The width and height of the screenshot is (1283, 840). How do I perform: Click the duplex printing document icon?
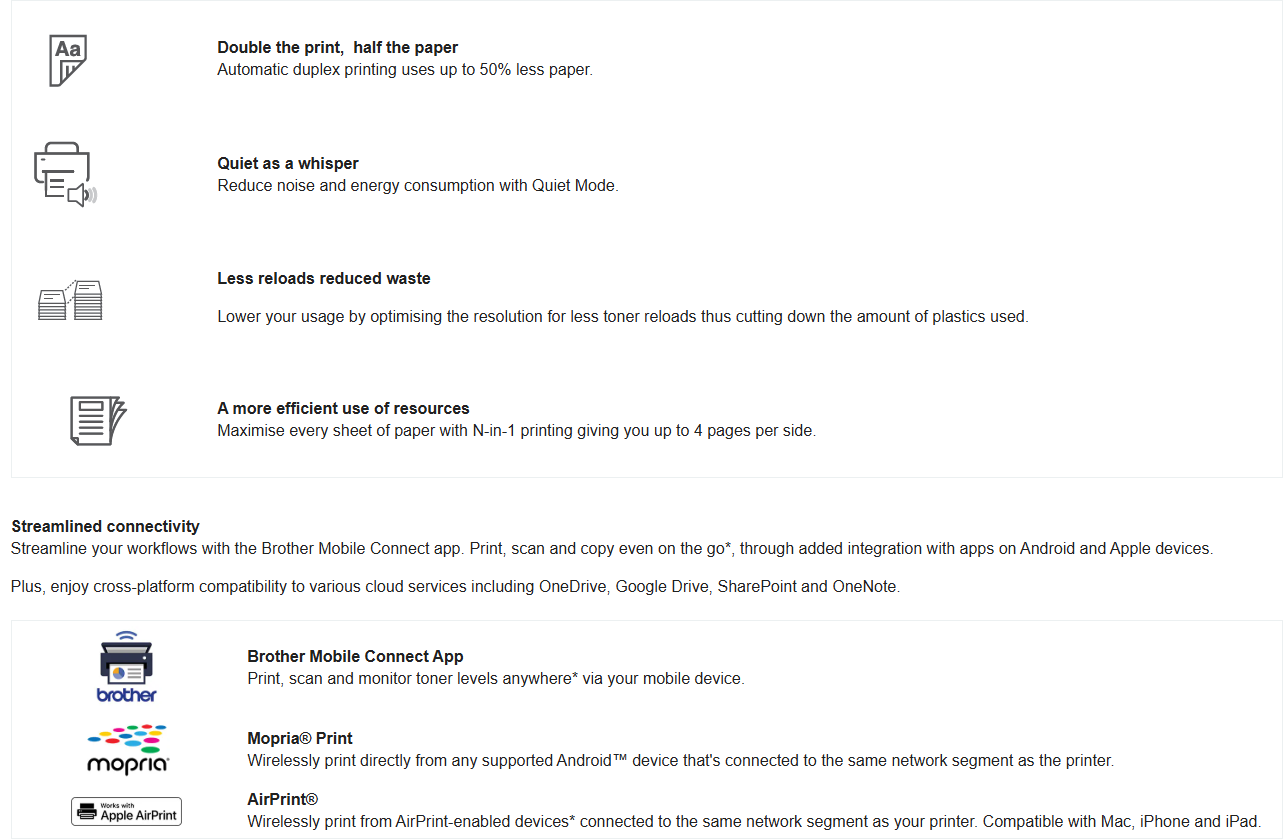pos(68,60)
